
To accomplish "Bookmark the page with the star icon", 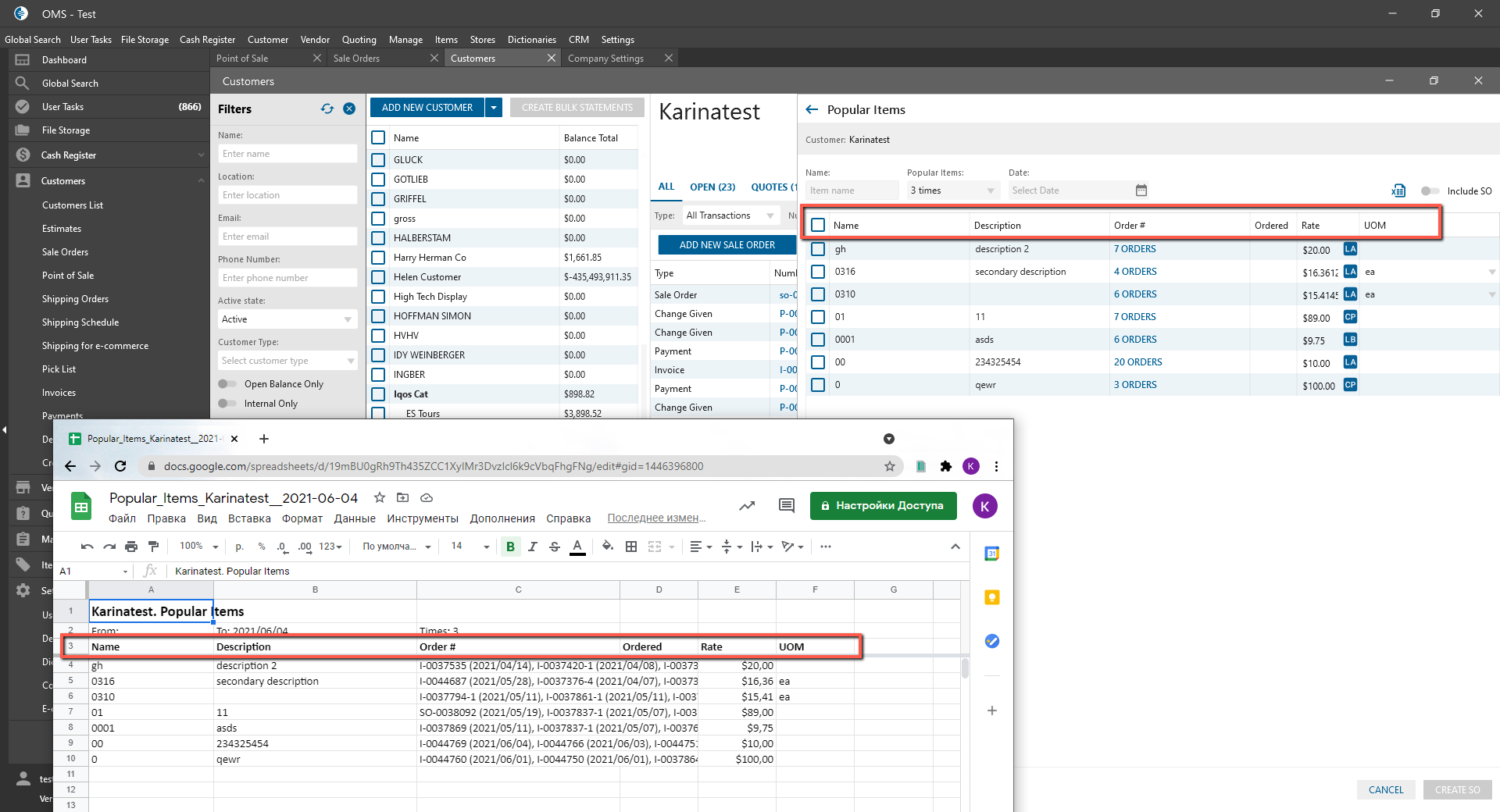I will pos(889,466).
